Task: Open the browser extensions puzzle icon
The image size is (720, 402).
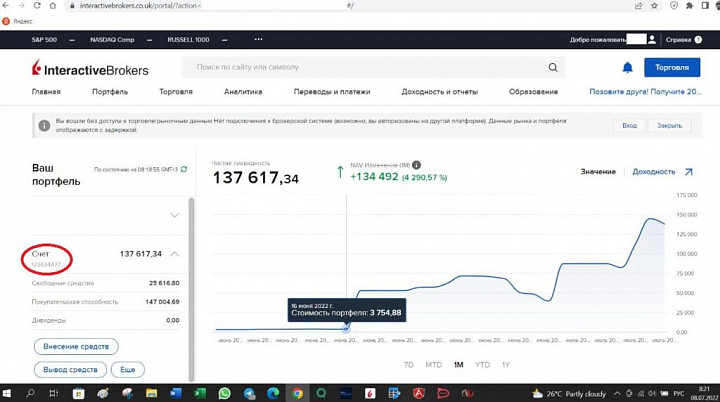Action: click(x=689, y=6)
